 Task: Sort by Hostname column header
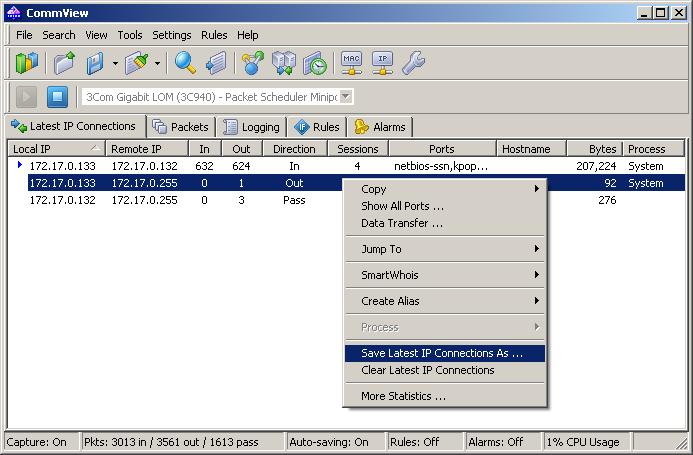532,149
